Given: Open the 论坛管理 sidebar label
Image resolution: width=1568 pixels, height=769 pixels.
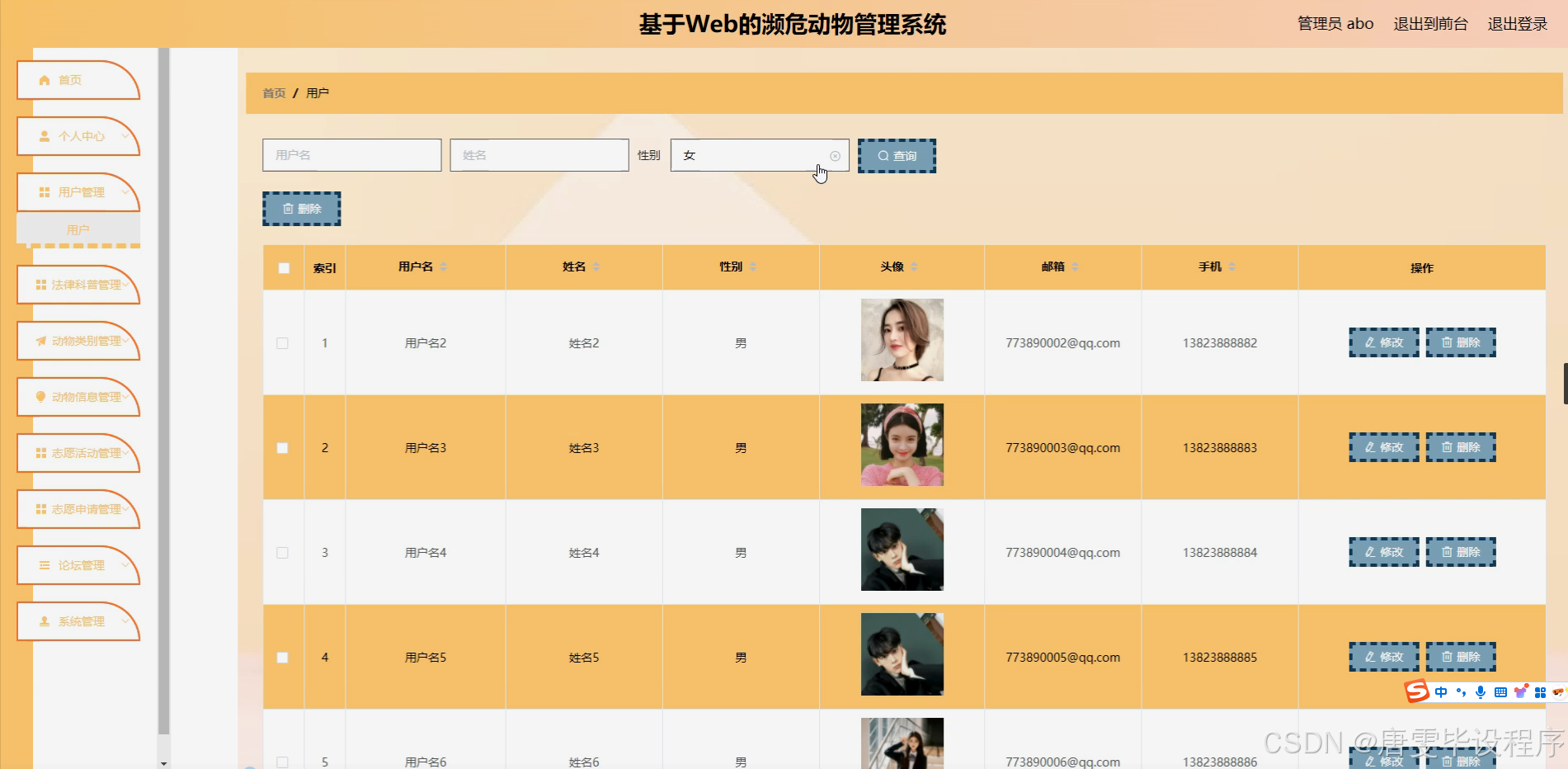Looking at the screenshot, I should tap(82, 565).
